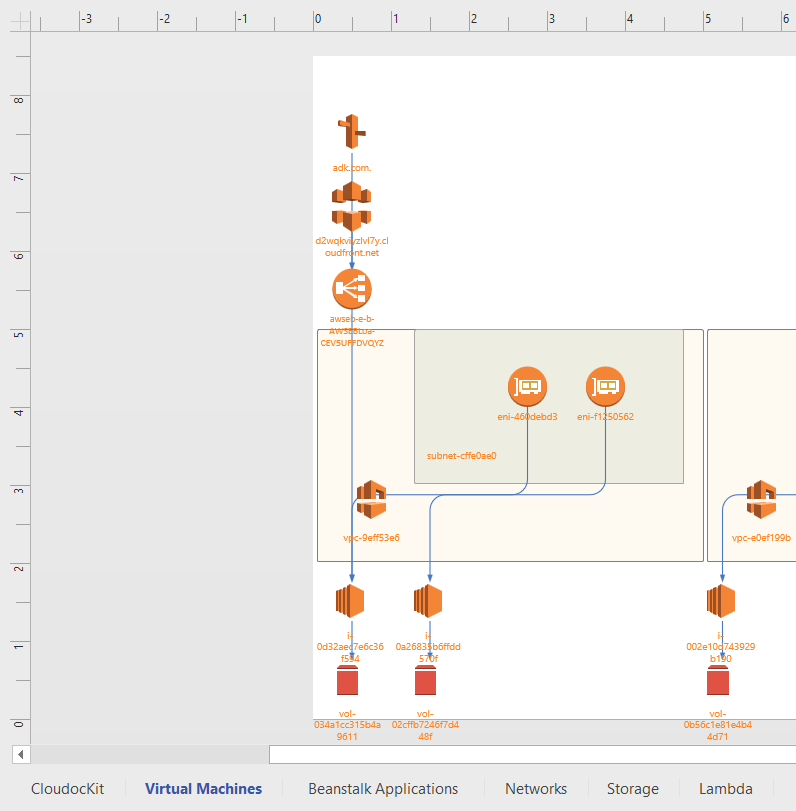Click the adk.com. label text
The height and width of the screenshot is (811, 796).
click(x=352, y=168)
